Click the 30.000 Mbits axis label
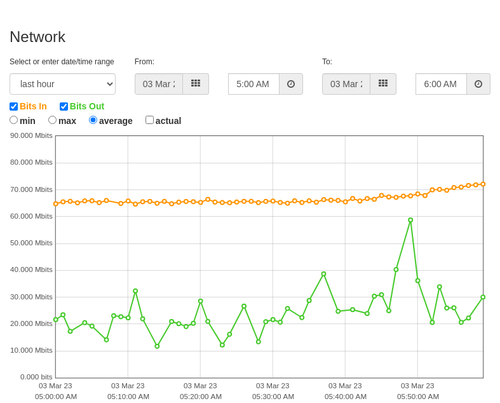The height and width of the screenshot is (403, 500). (31, 297)
